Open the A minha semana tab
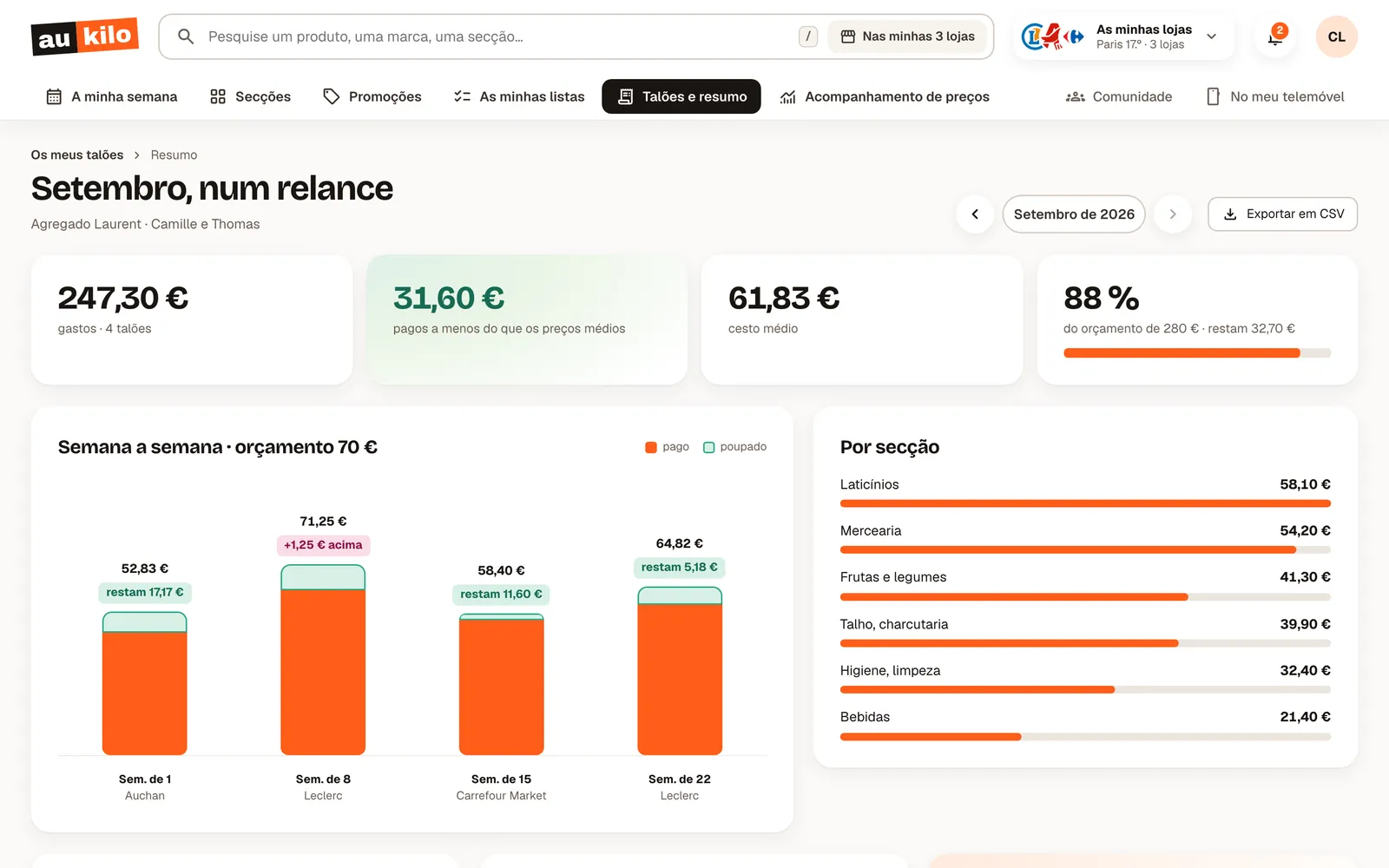The height and width of the screenshot is (868, 1389). point(111,96)
